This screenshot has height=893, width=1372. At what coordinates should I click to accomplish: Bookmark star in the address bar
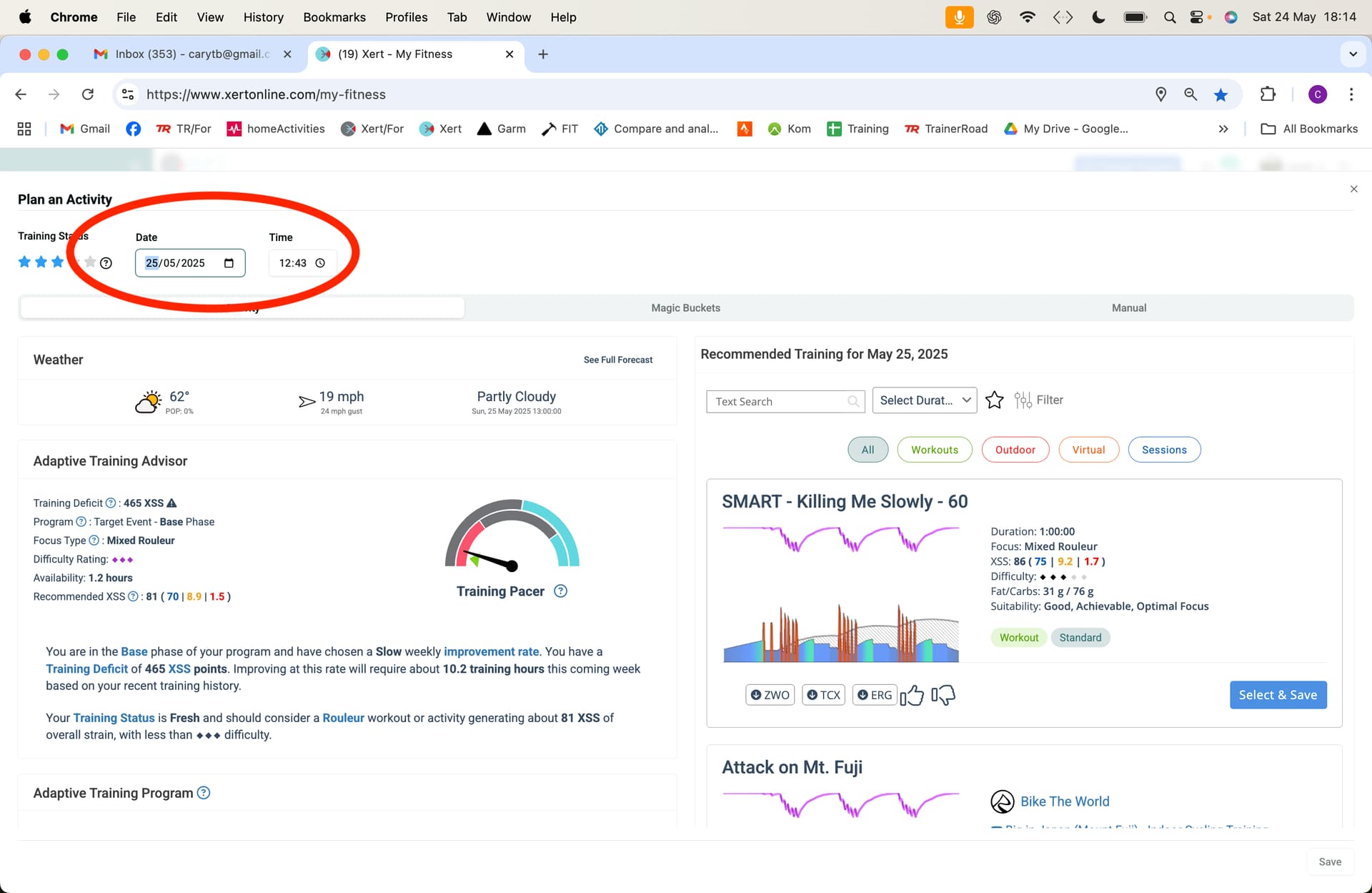[1221, 94]
